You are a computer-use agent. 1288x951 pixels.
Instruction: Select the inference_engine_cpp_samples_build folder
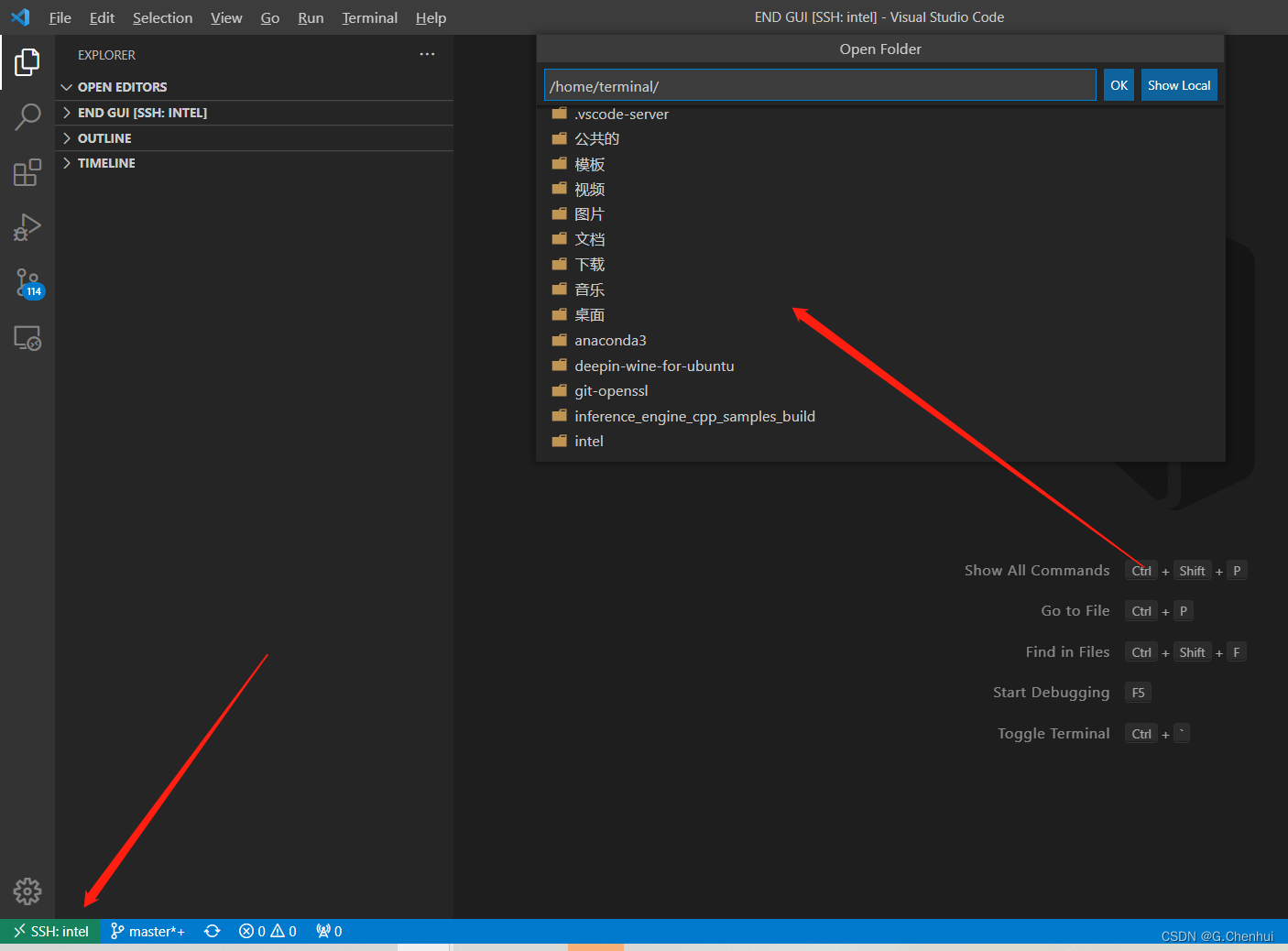[880, 416]
